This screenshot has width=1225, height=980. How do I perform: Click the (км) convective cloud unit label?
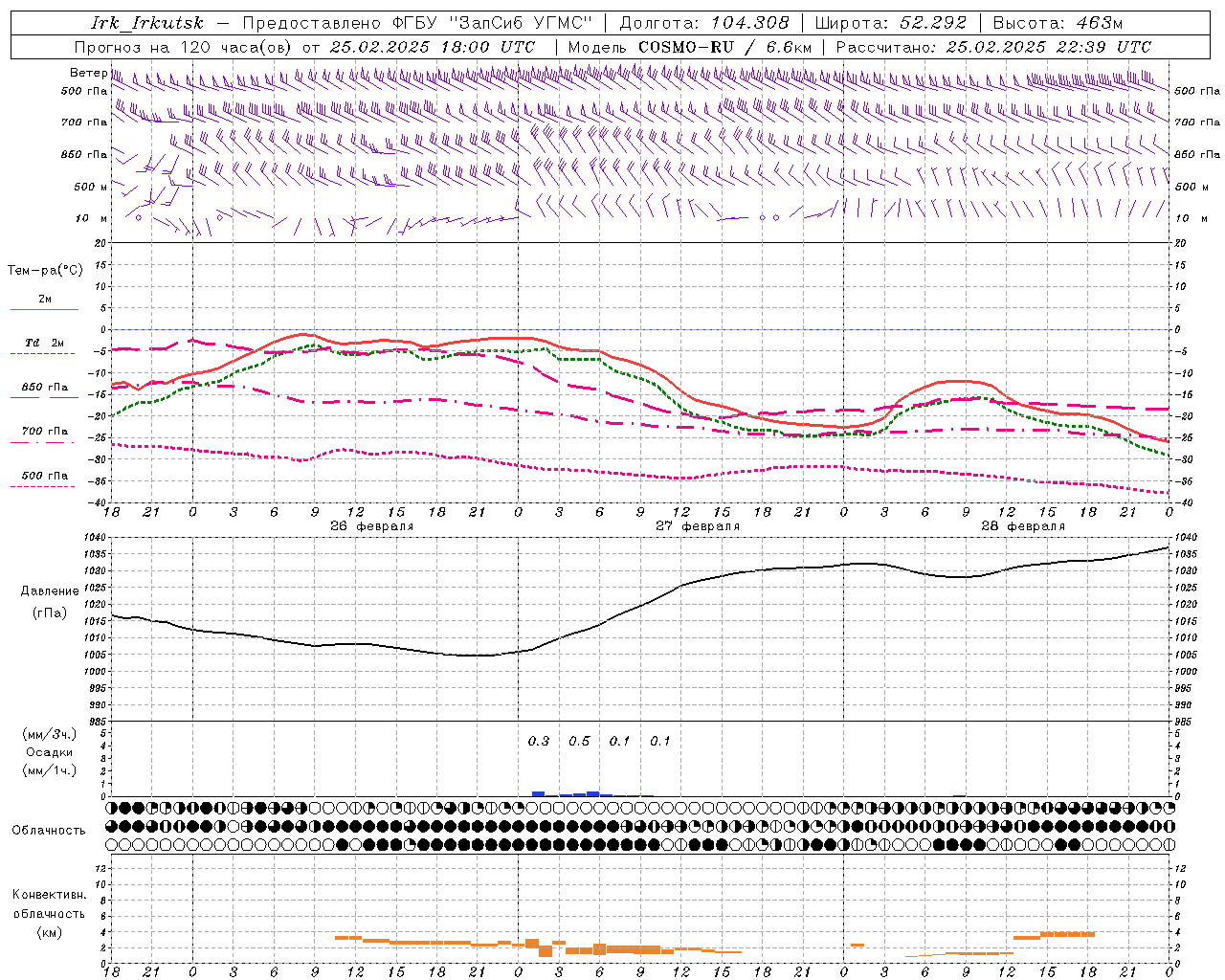point(49,932)
